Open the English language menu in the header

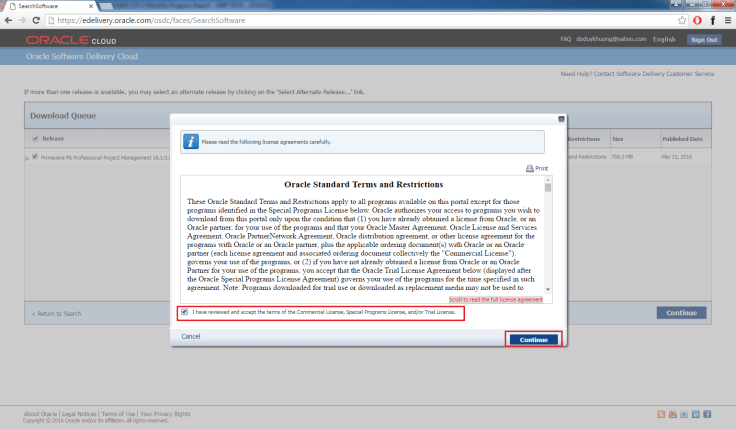663,40
